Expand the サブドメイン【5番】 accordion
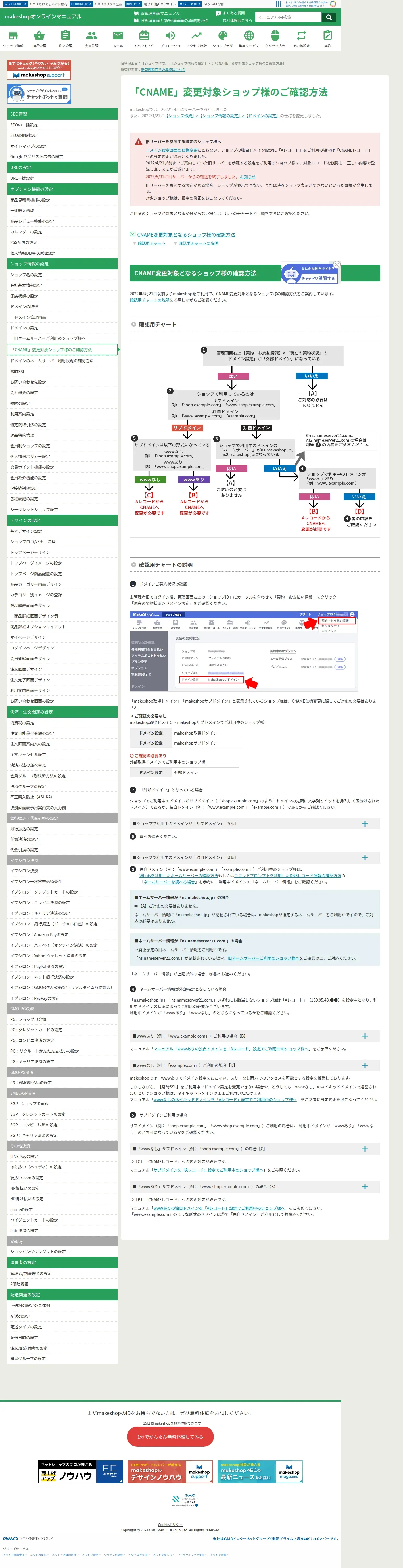The width and height of the screenshot is (403, 1568). pyautogui.click(x=255, y=823)
